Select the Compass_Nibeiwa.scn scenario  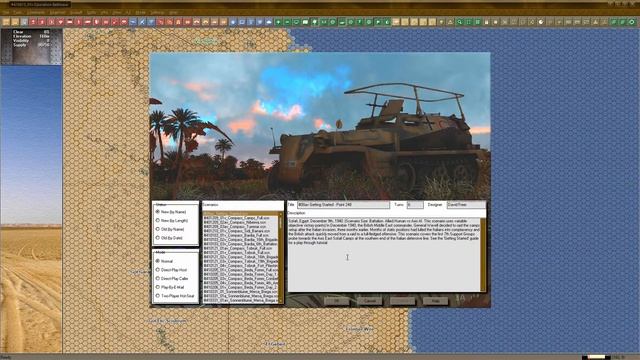[x=240, y=222]
